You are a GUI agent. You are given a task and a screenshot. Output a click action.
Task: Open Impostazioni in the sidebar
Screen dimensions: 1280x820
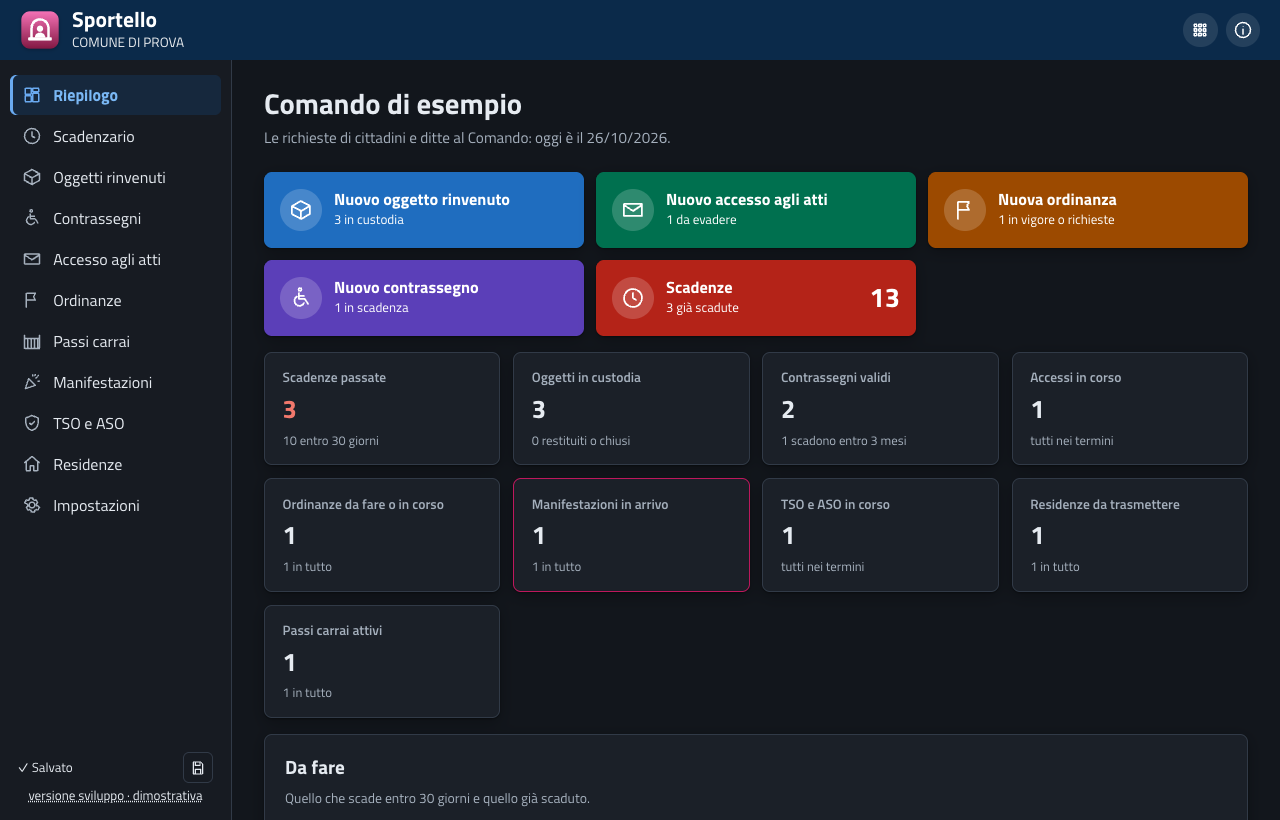click(x=116, y=505)
